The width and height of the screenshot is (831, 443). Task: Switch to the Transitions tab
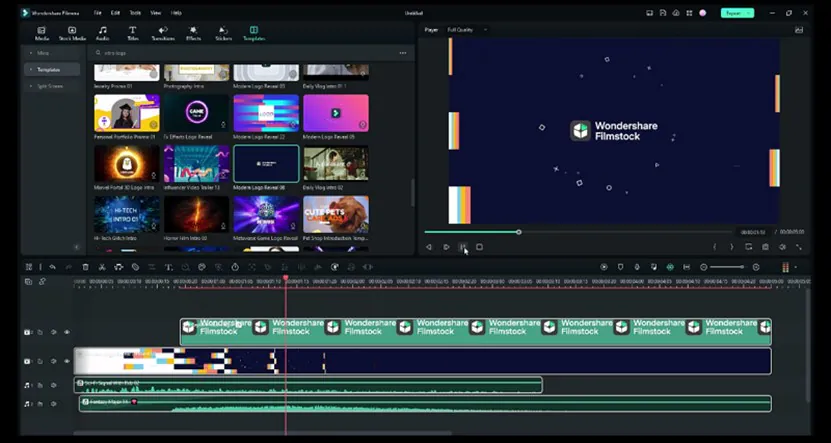163,33
